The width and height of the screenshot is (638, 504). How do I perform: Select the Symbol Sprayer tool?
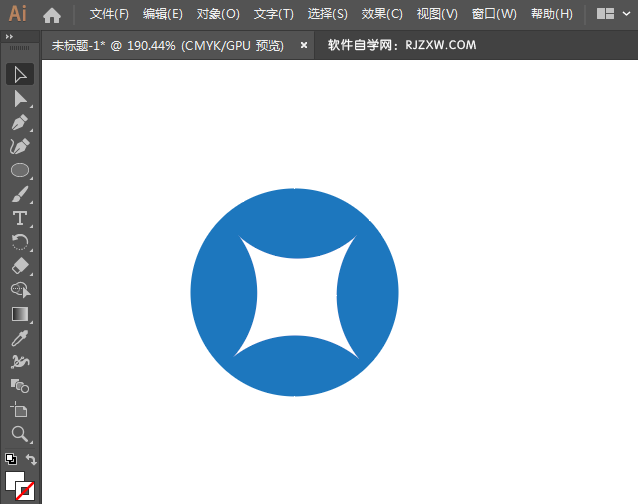tap(20, 362)
